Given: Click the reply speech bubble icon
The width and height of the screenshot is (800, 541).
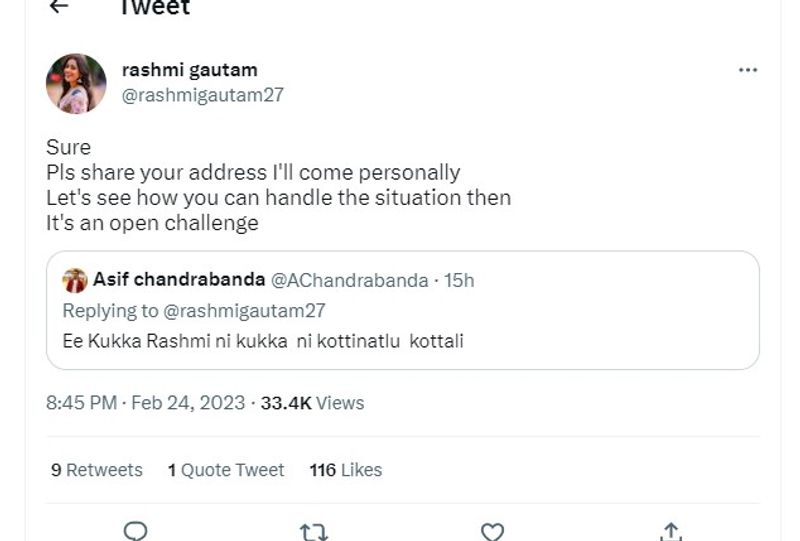Looking at the screenshot, I should (x=136, y=531).
